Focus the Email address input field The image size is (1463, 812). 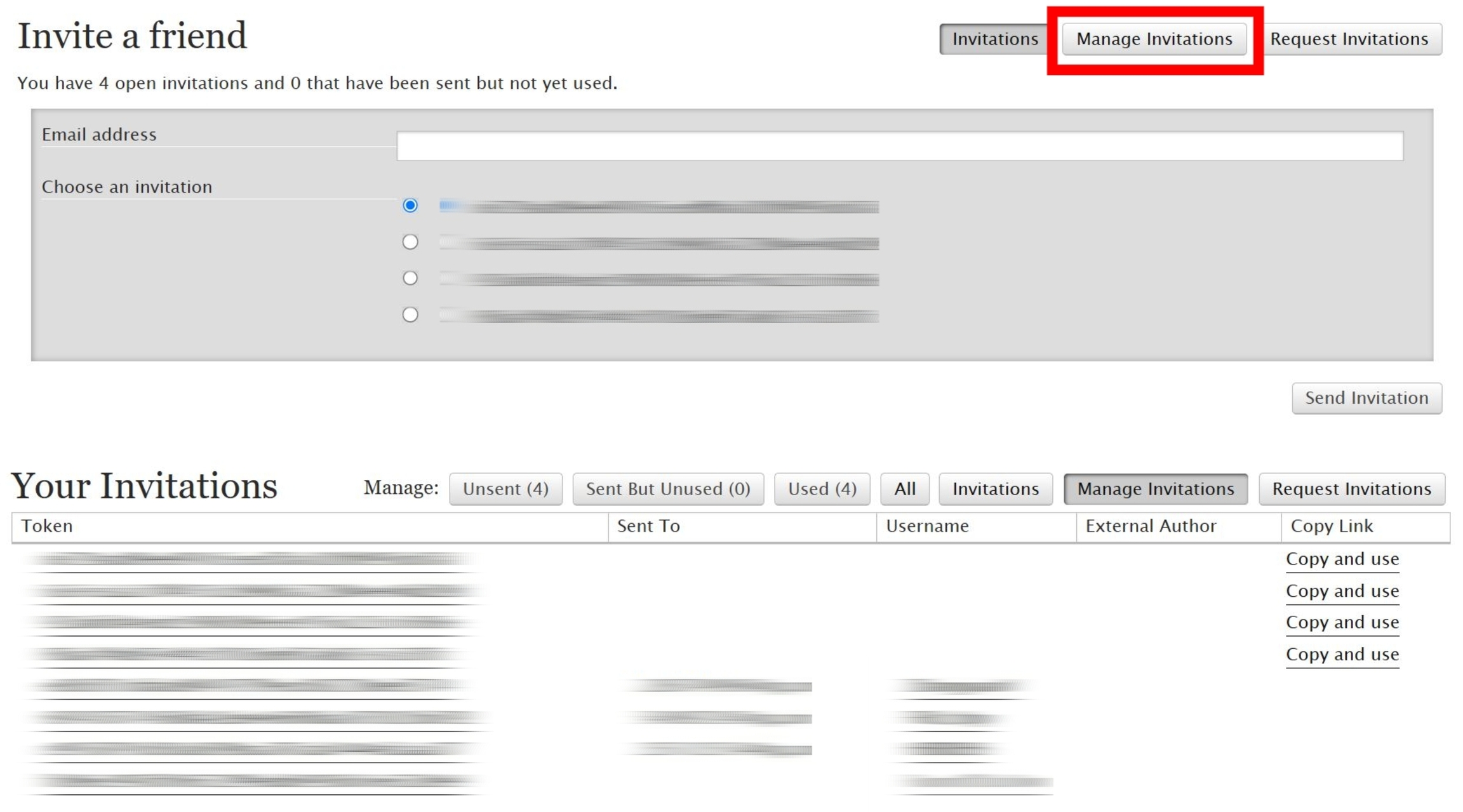coord(899,146)
